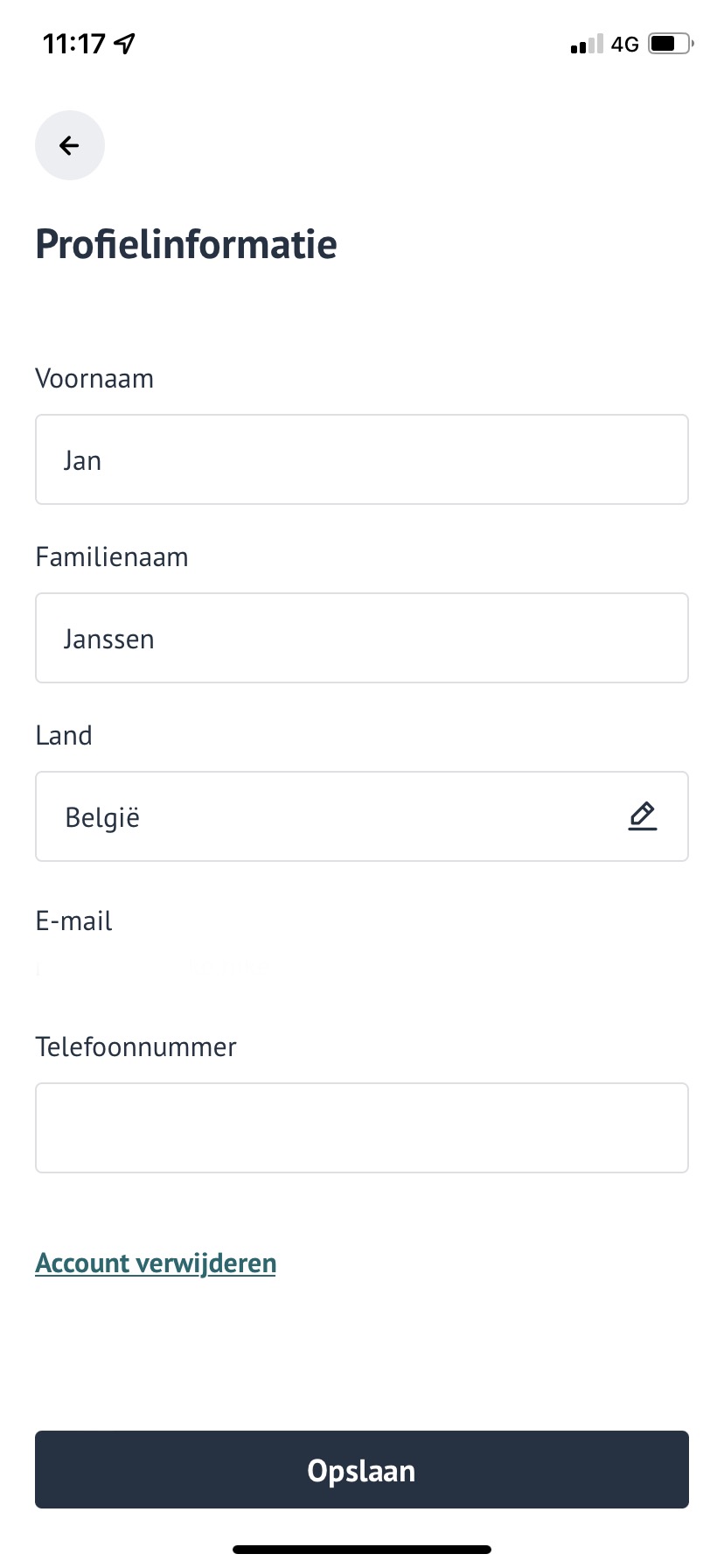This screenshot has height=1568, width=724.
Task: Click inside the Voornaam field containing Jan
Action: [x=361, y=459]
